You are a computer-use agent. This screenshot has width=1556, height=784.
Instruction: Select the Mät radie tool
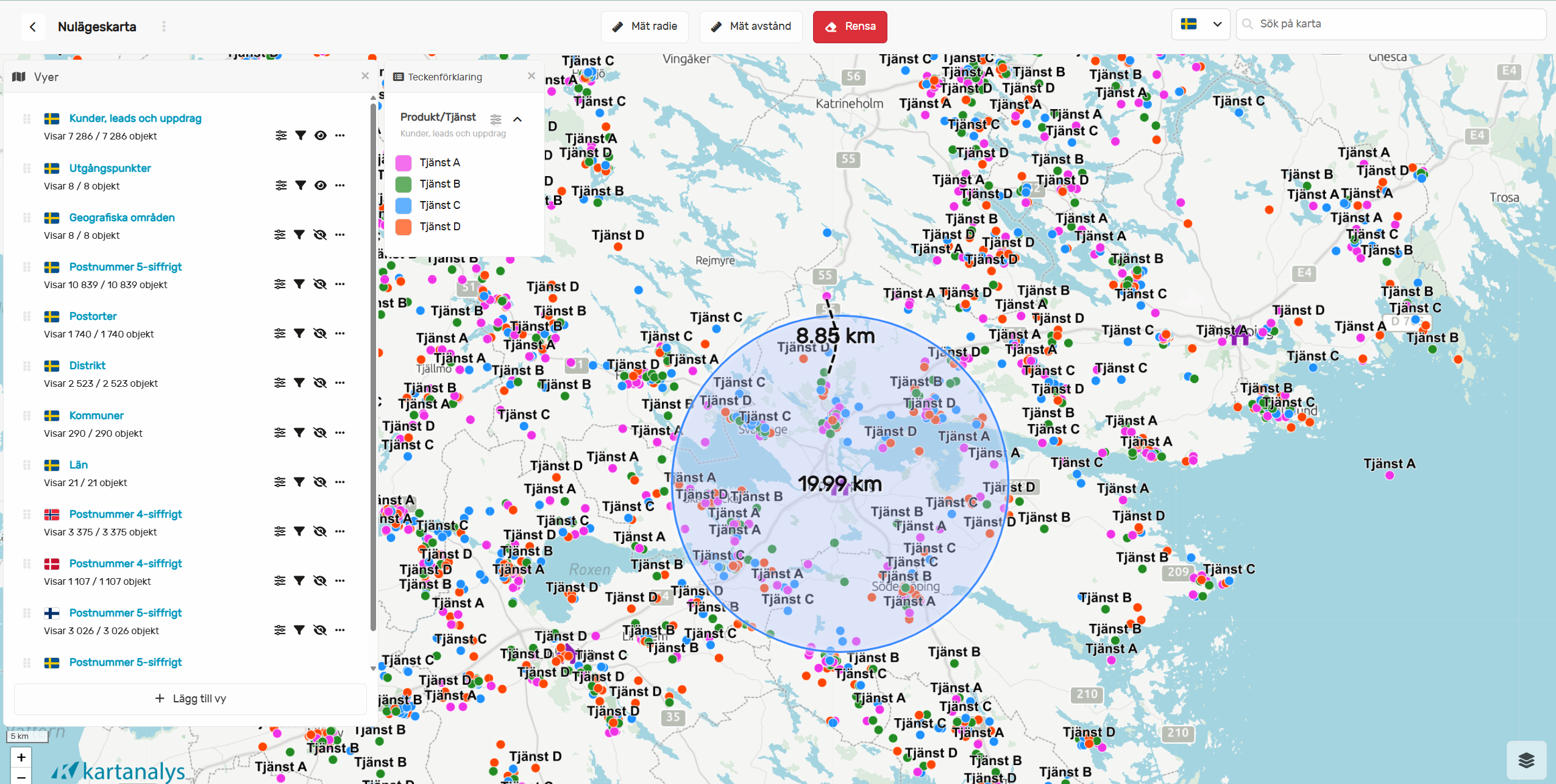[644, 27]
